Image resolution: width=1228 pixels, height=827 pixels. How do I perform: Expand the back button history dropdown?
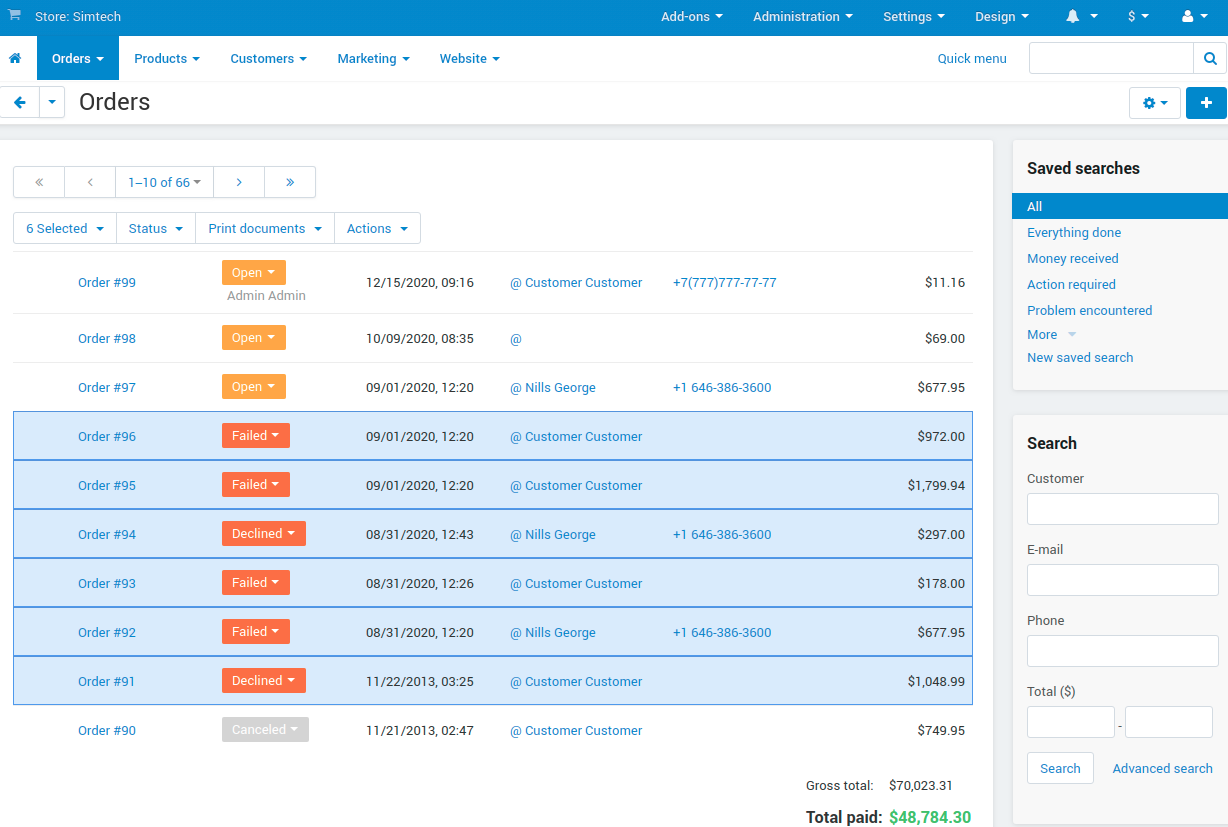pos(52,102)
